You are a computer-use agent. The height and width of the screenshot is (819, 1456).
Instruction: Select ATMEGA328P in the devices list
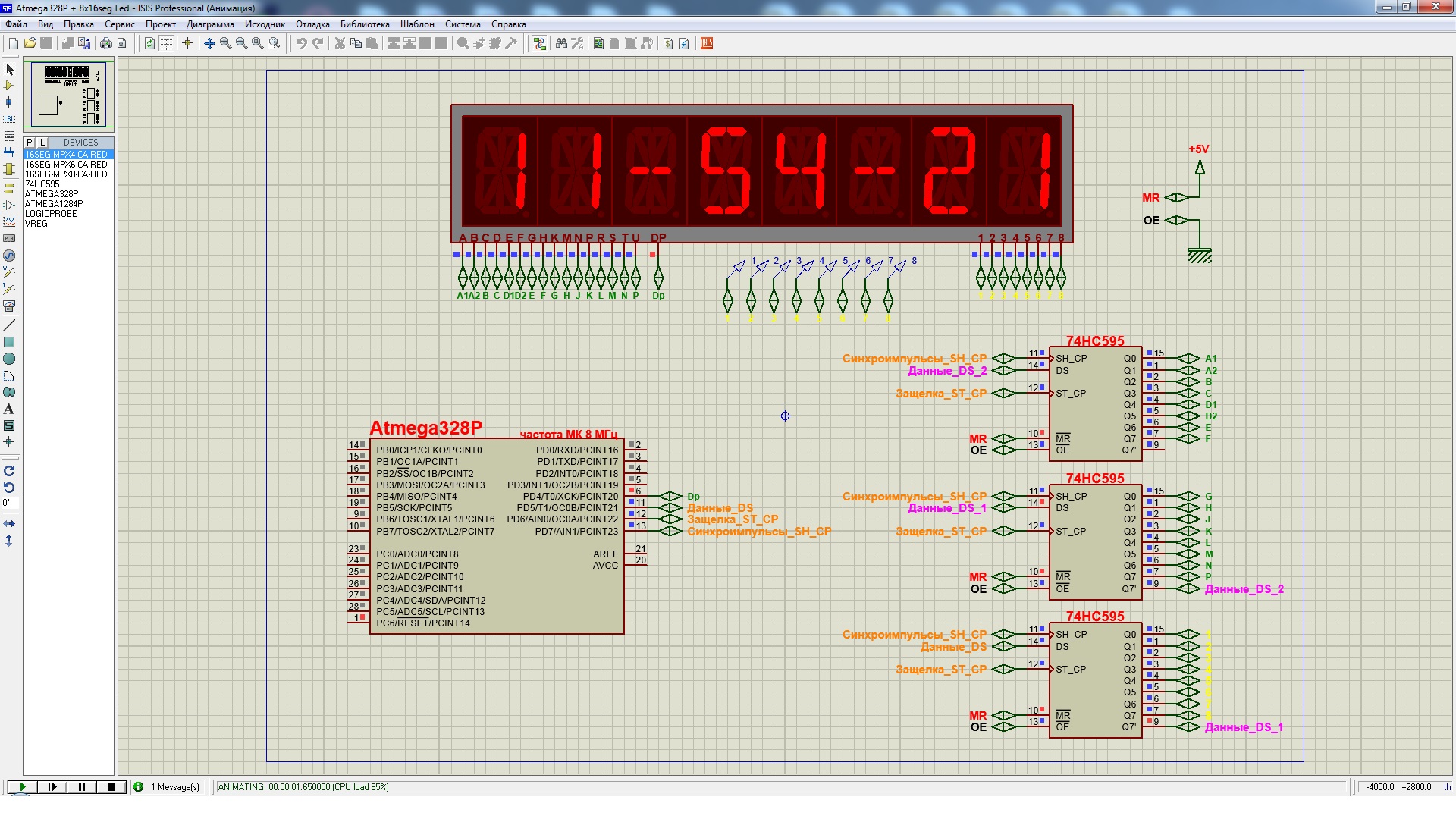coord(52,194)
